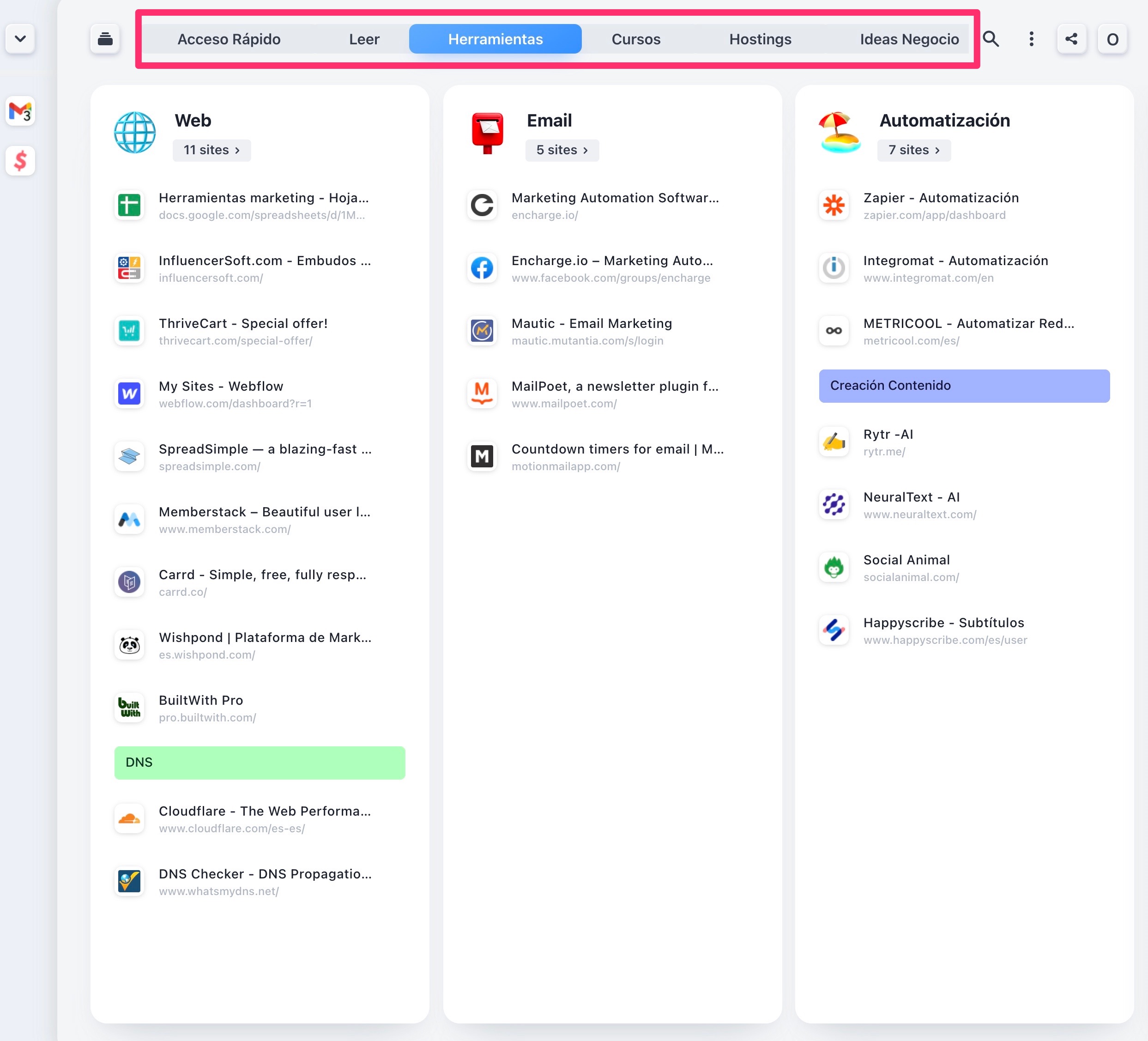Click the Webflow W icon
The height and width of the screenshot is (1041, 1148).
coord(129,393)
